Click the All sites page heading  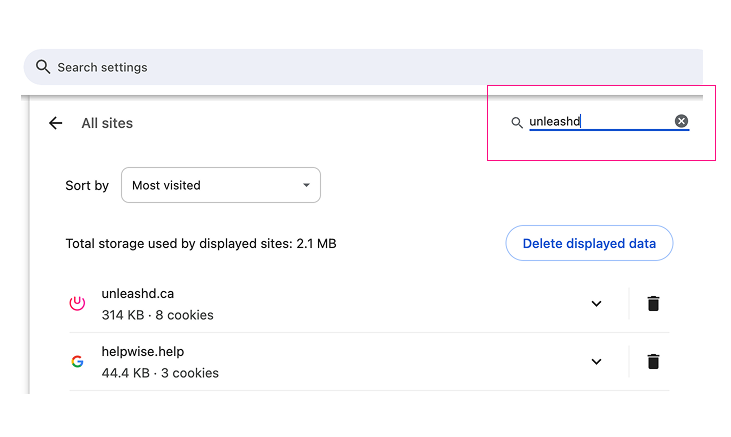107,123
